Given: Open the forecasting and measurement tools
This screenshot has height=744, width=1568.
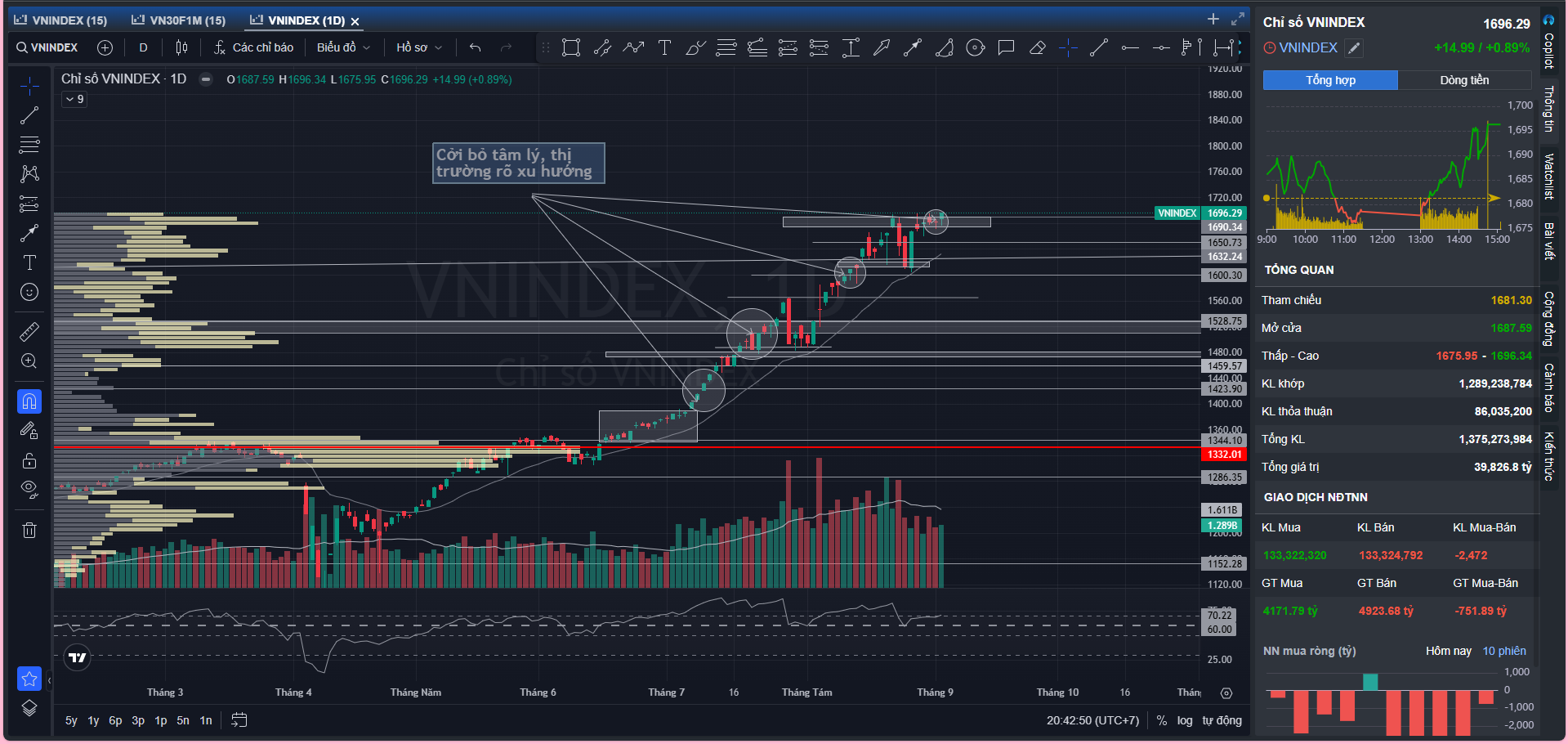Looking at the screenshot, I should [x=29, y=204].
